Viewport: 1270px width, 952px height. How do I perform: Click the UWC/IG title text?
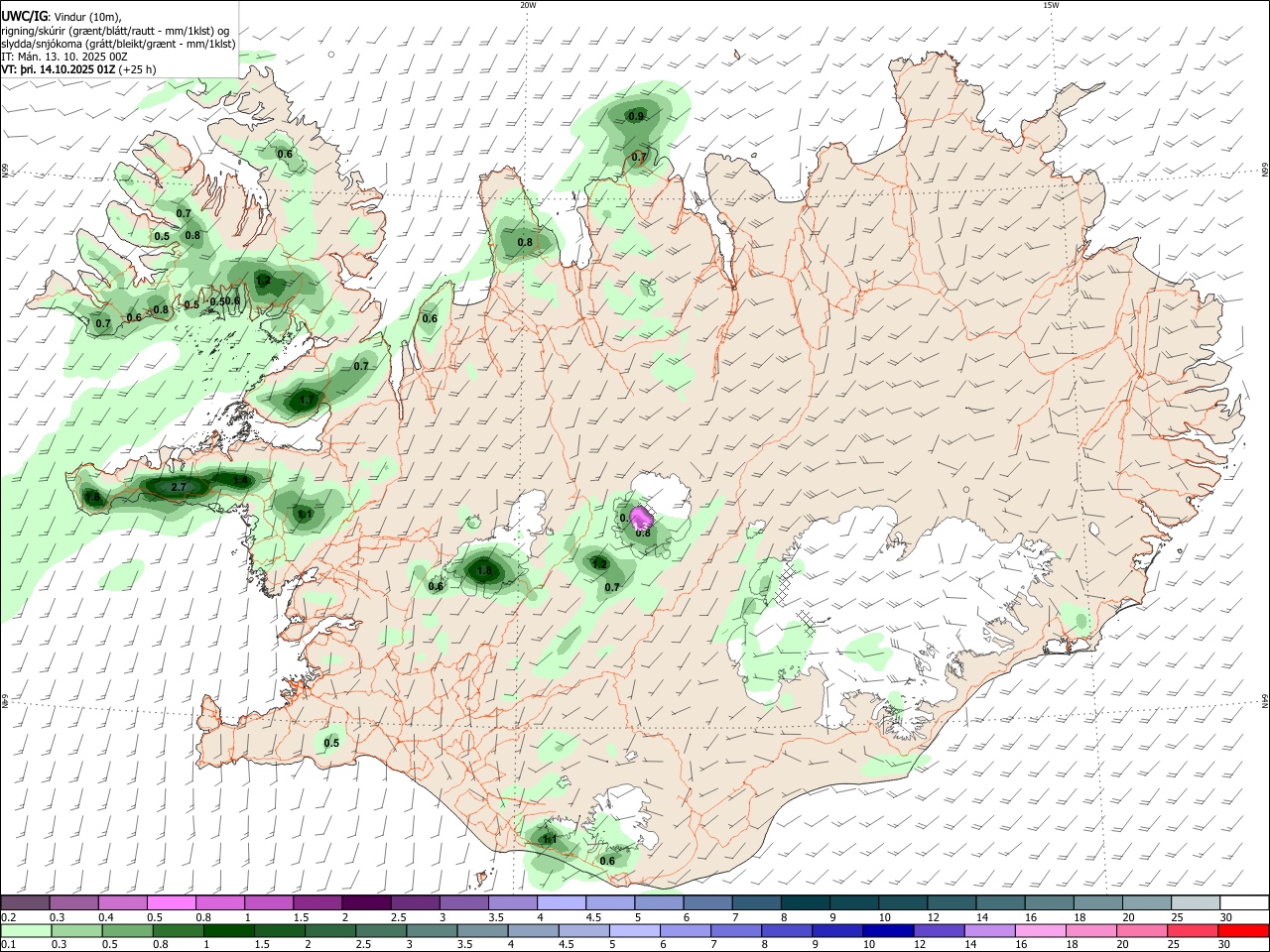click(x=24, y=16)
